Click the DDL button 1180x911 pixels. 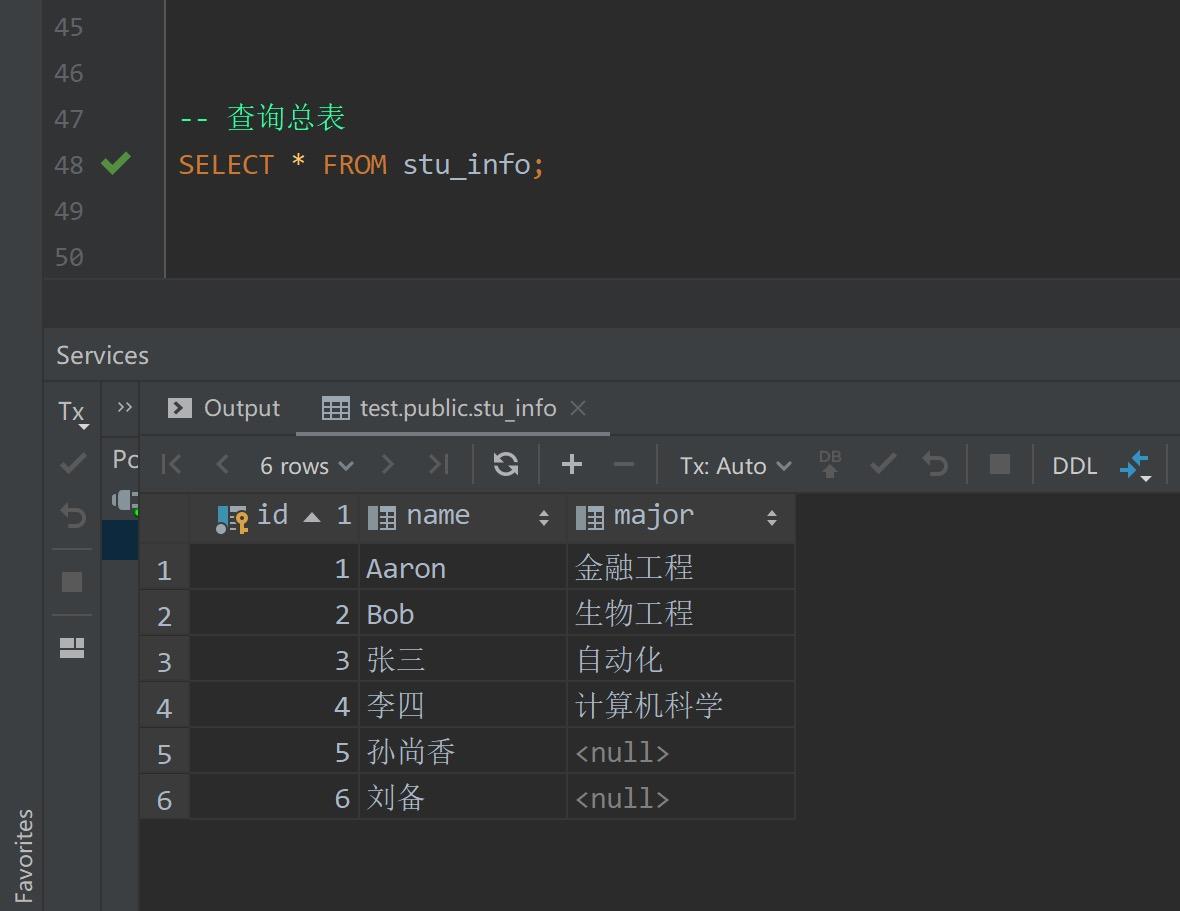tap(1074, 466)
